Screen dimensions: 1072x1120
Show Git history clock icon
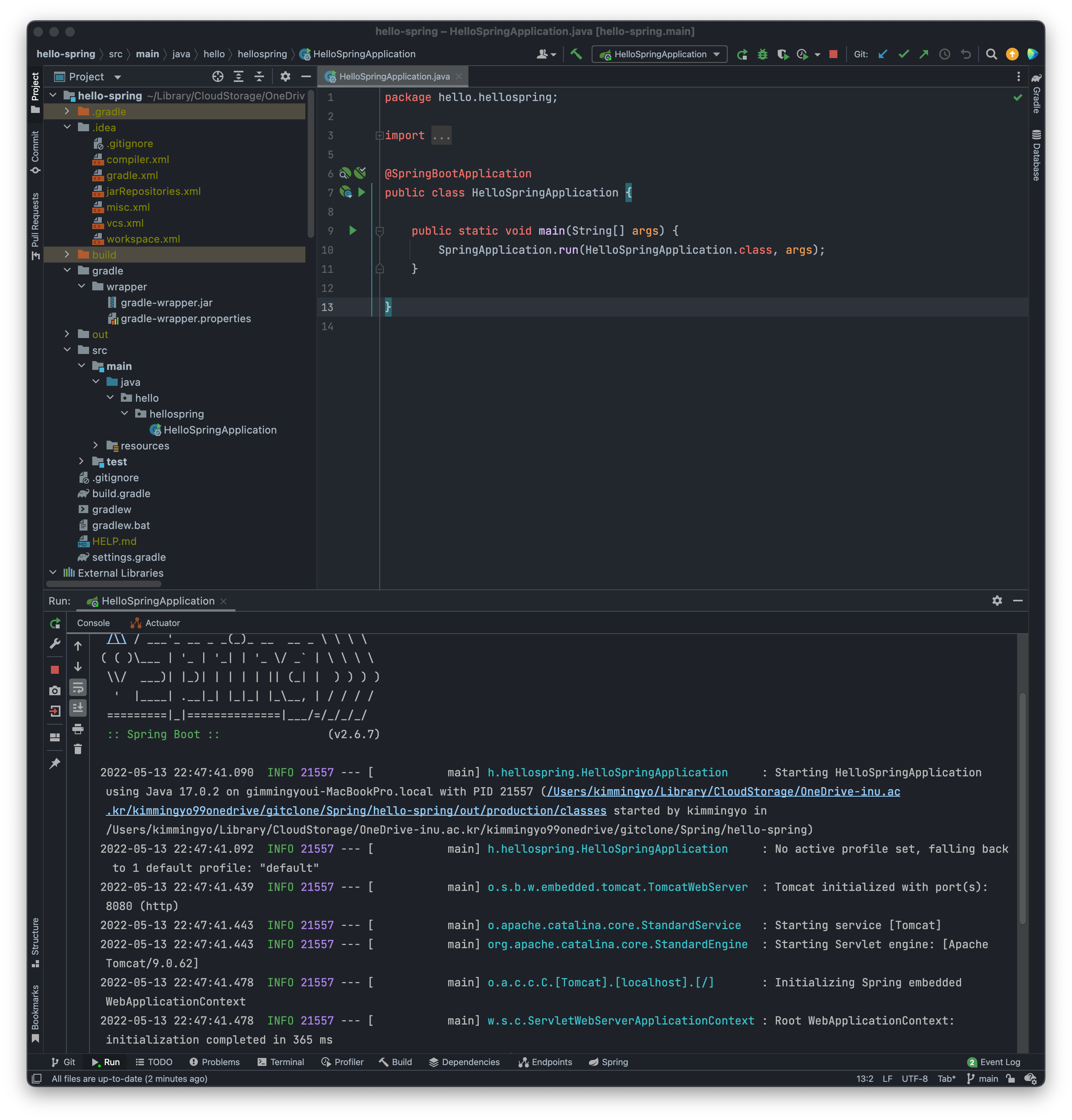[945, 54]
